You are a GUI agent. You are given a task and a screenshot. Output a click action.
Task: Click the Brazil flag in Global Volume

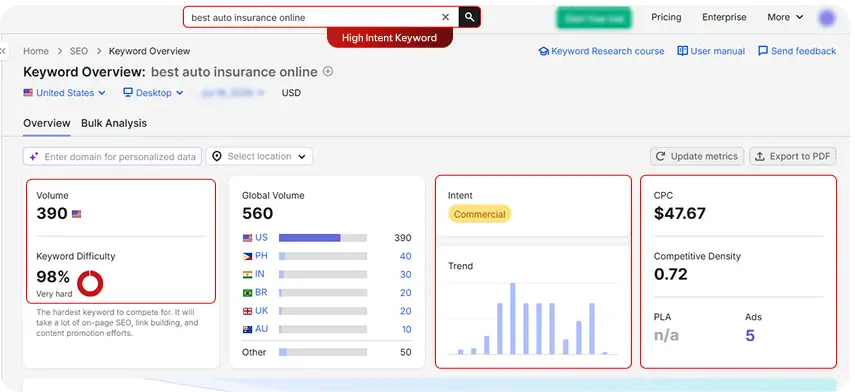click(248, 292)
